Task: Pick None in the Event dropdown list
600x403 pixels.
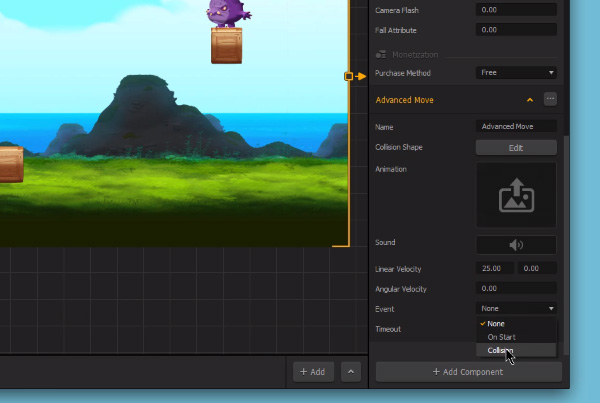Action: pyautogui.click(x=516, y=324)
